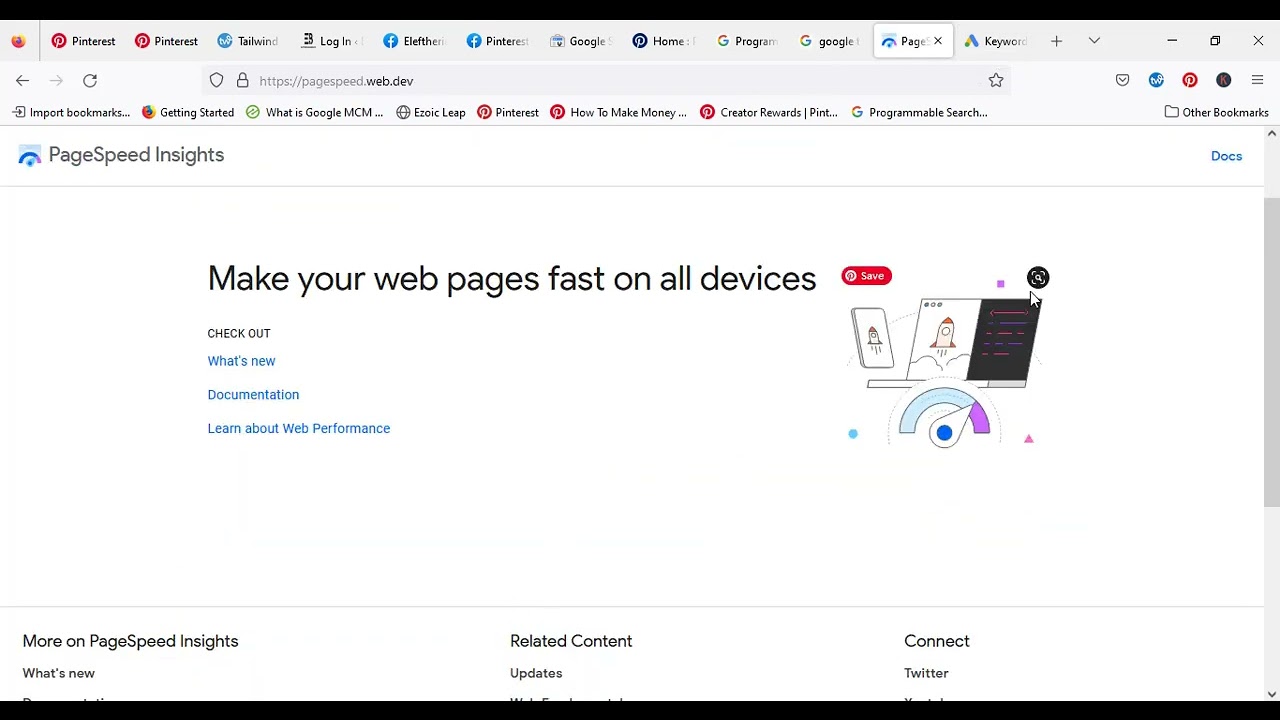Open Learn about Web Performance link

(x=299, y=428)
